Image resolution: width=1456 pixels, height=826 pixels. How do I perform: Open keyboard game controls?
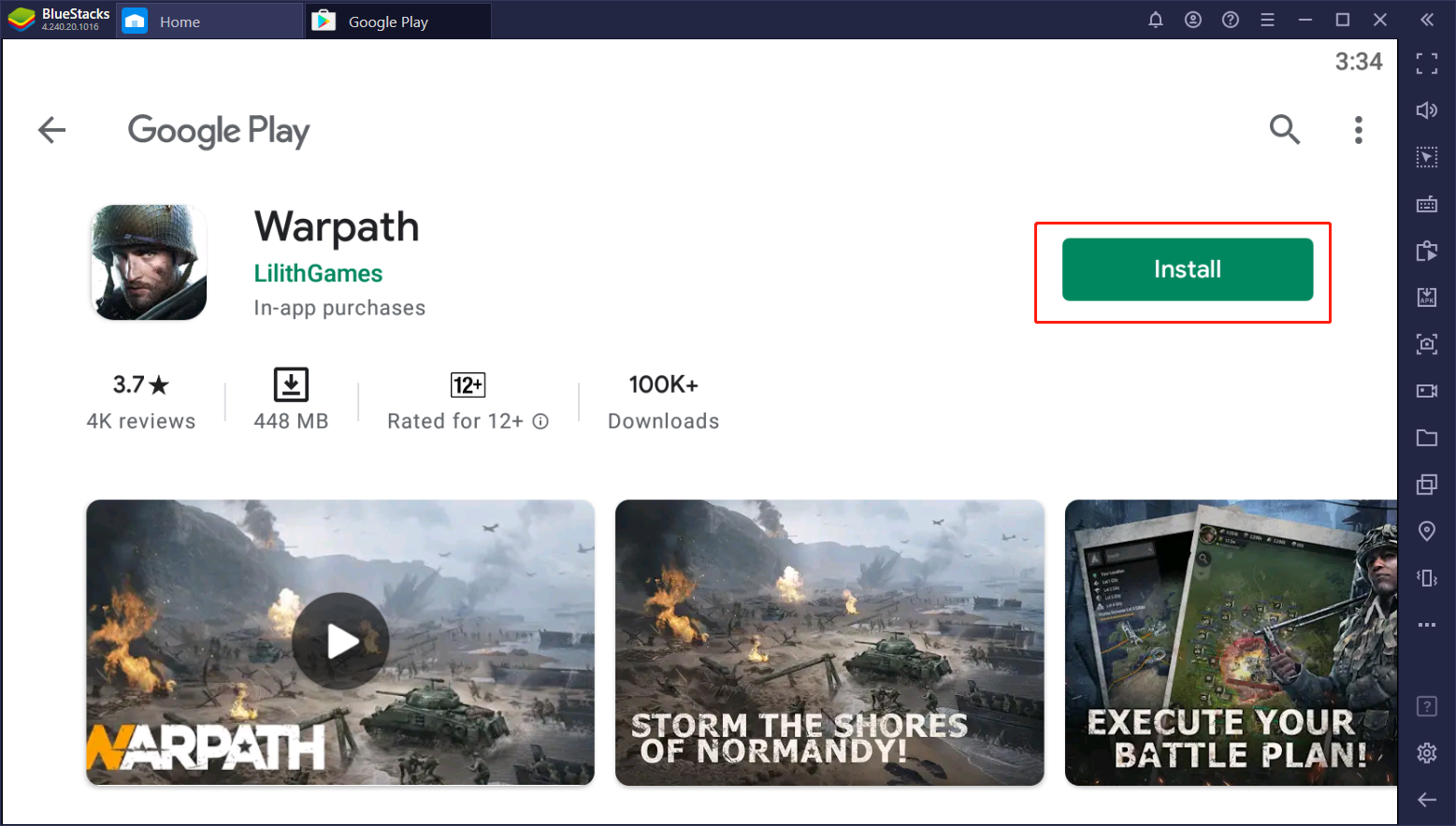pos(1427,204)
